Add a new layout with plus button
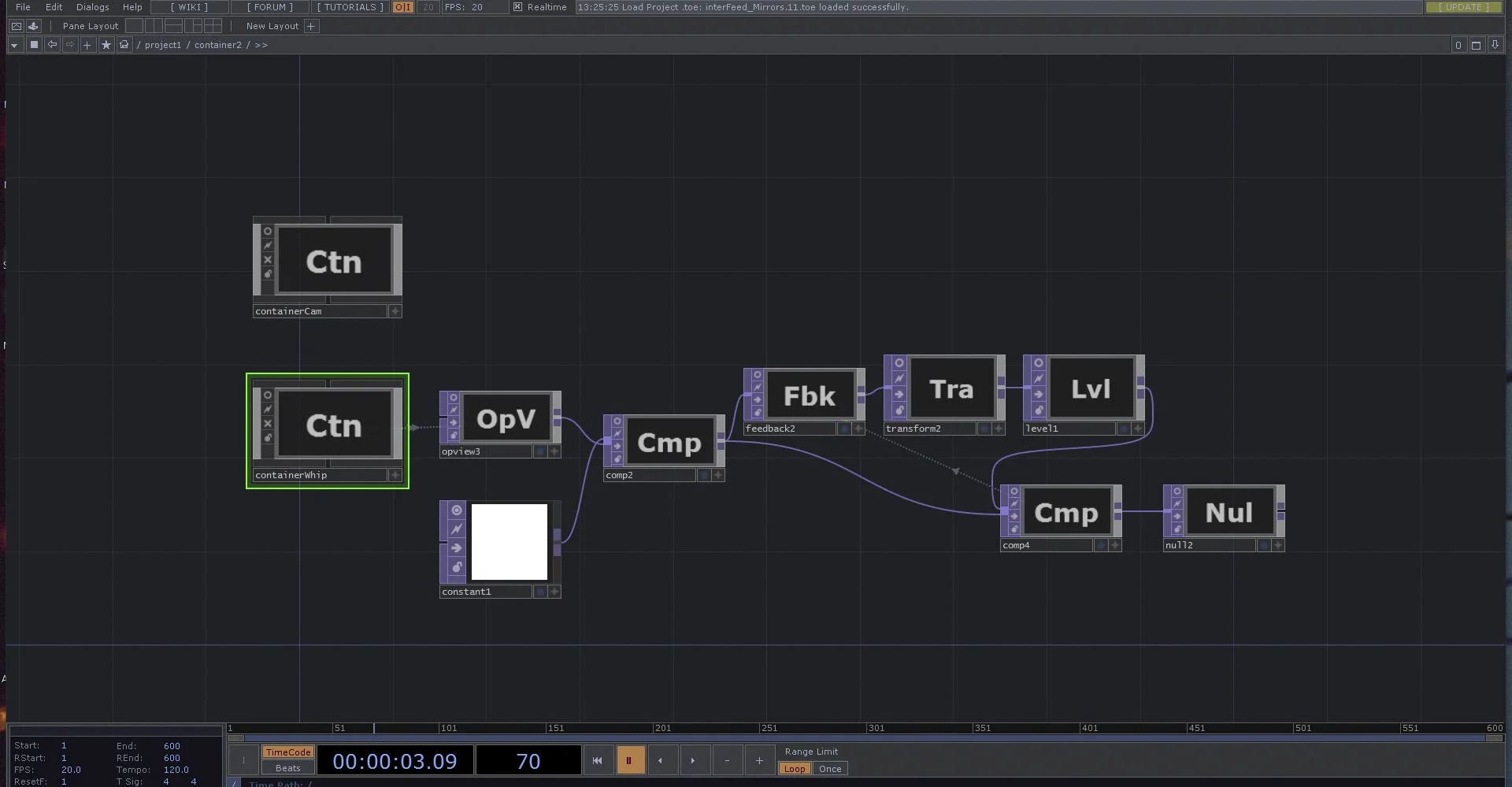Image resolution: width=1512 pixels, height=787 pixels. (311, 26)
